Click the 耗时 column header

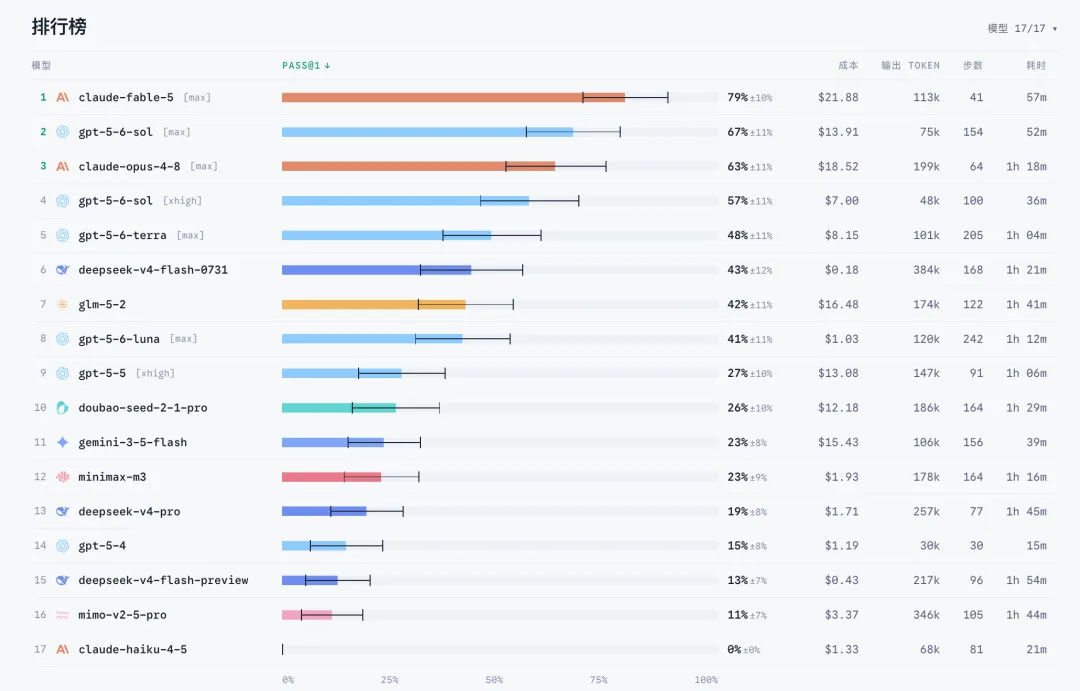[1036, 65]
